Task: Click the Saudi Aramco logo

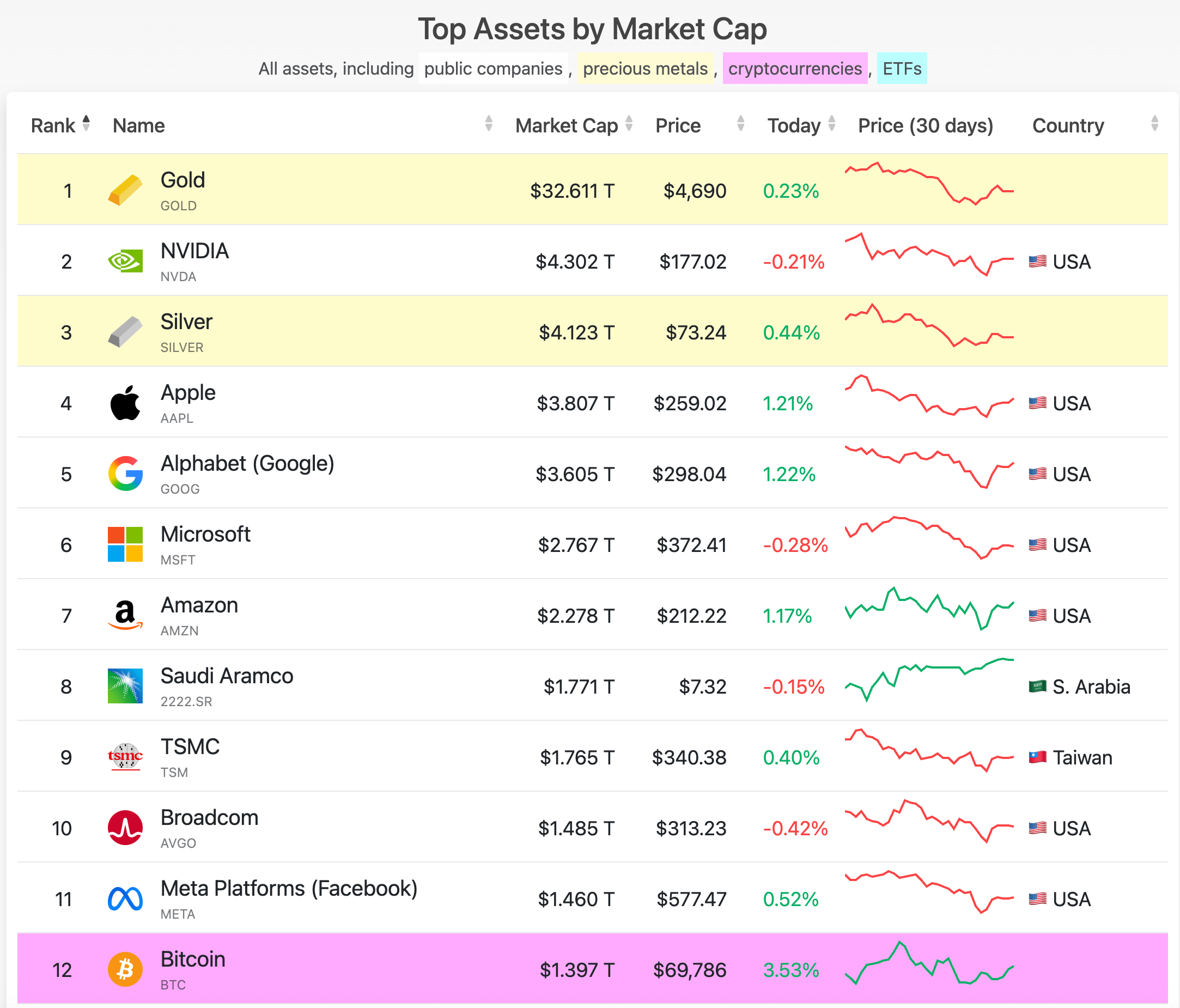Action: pos(125,686)
